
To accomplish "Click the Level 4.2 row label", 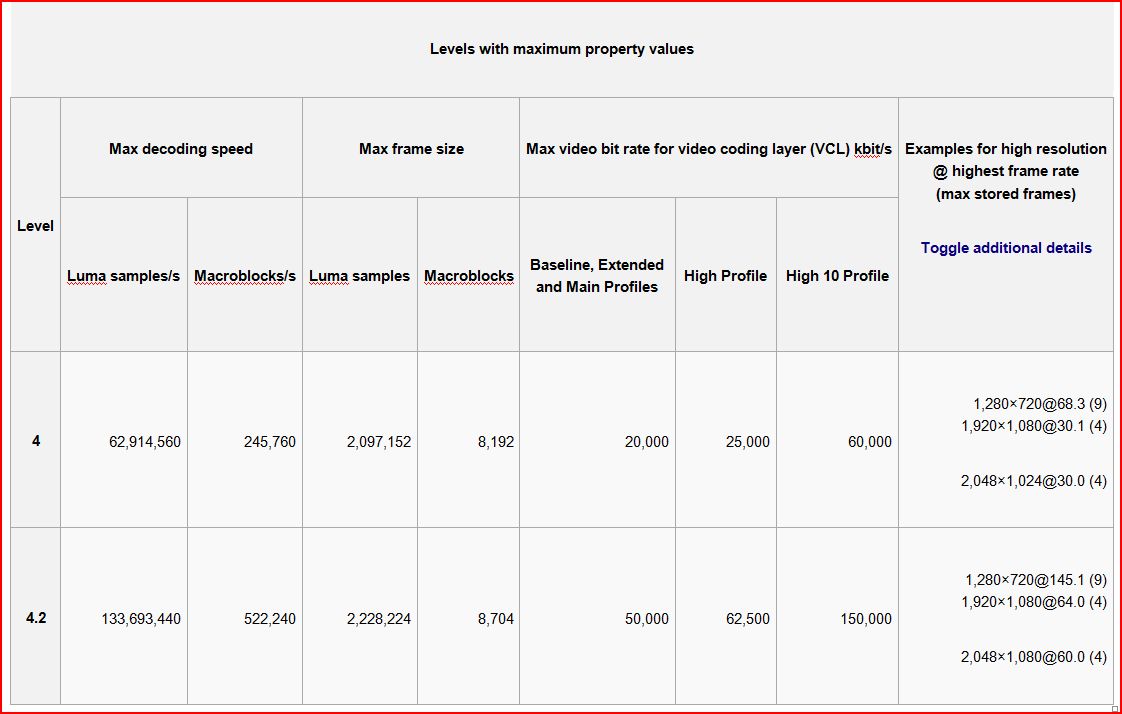I will coord(36,618).
